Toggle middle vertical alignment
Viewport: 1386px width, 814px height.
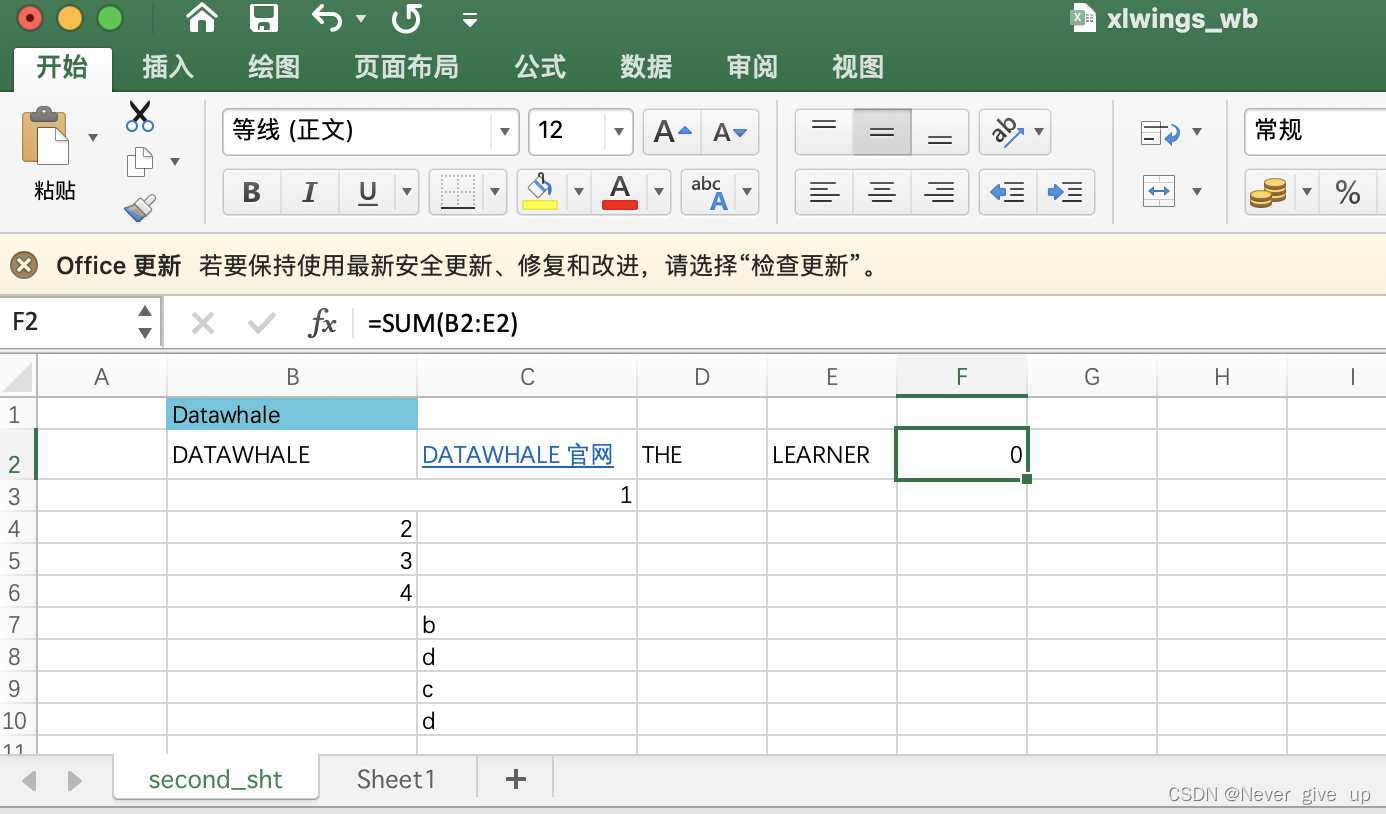[x=882, y=132]
